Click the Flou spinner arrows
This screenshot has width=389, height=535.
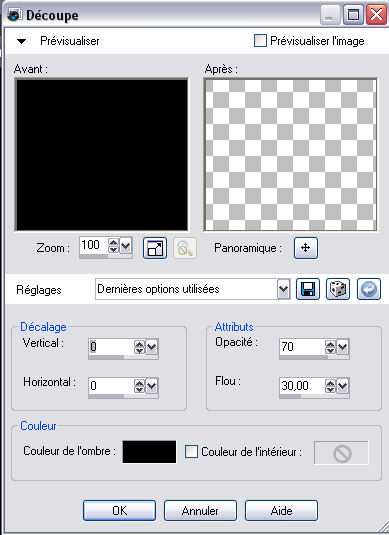click(x=330, y=386)
